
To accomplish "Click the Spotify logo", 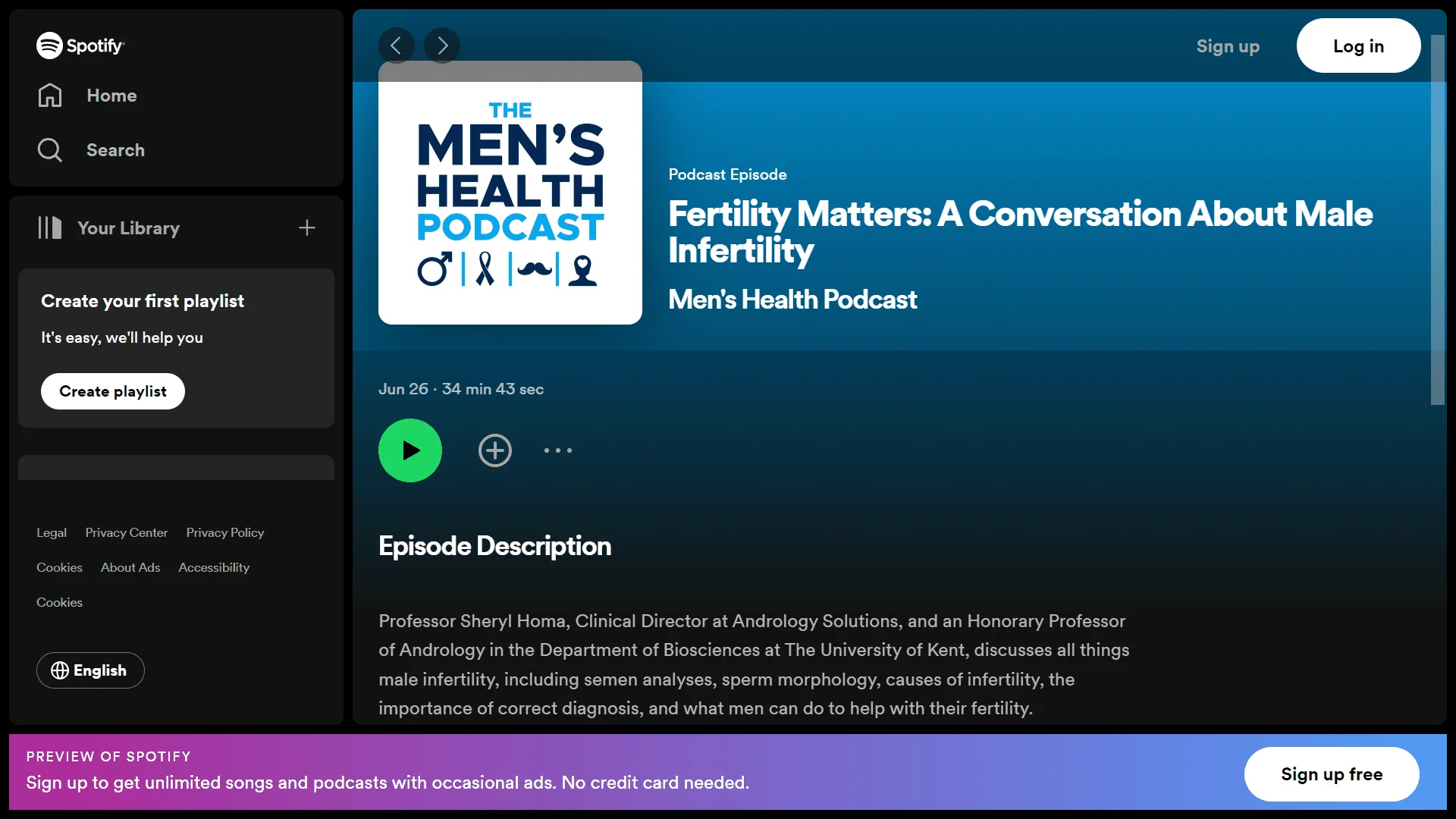I will [80, 45].
